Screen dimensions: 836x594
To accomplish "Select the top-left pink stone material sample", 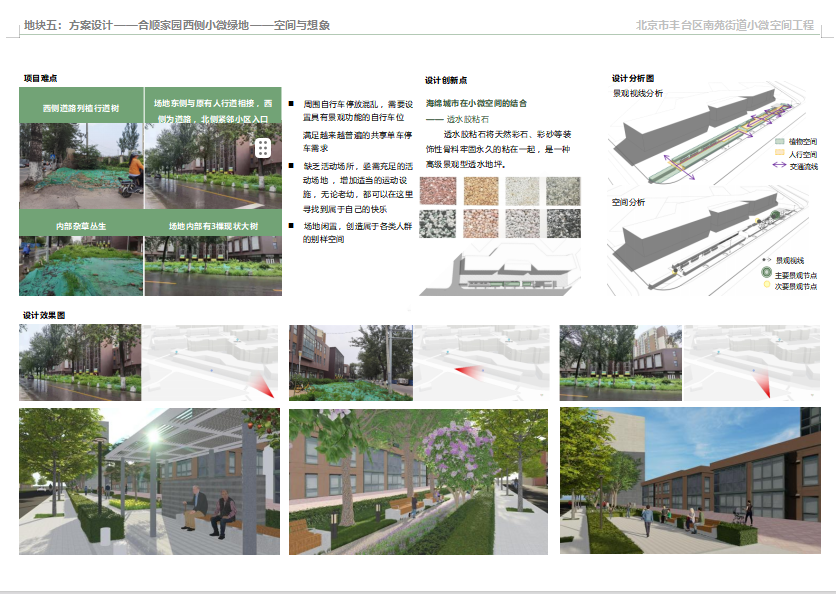I will coord(437,191).
